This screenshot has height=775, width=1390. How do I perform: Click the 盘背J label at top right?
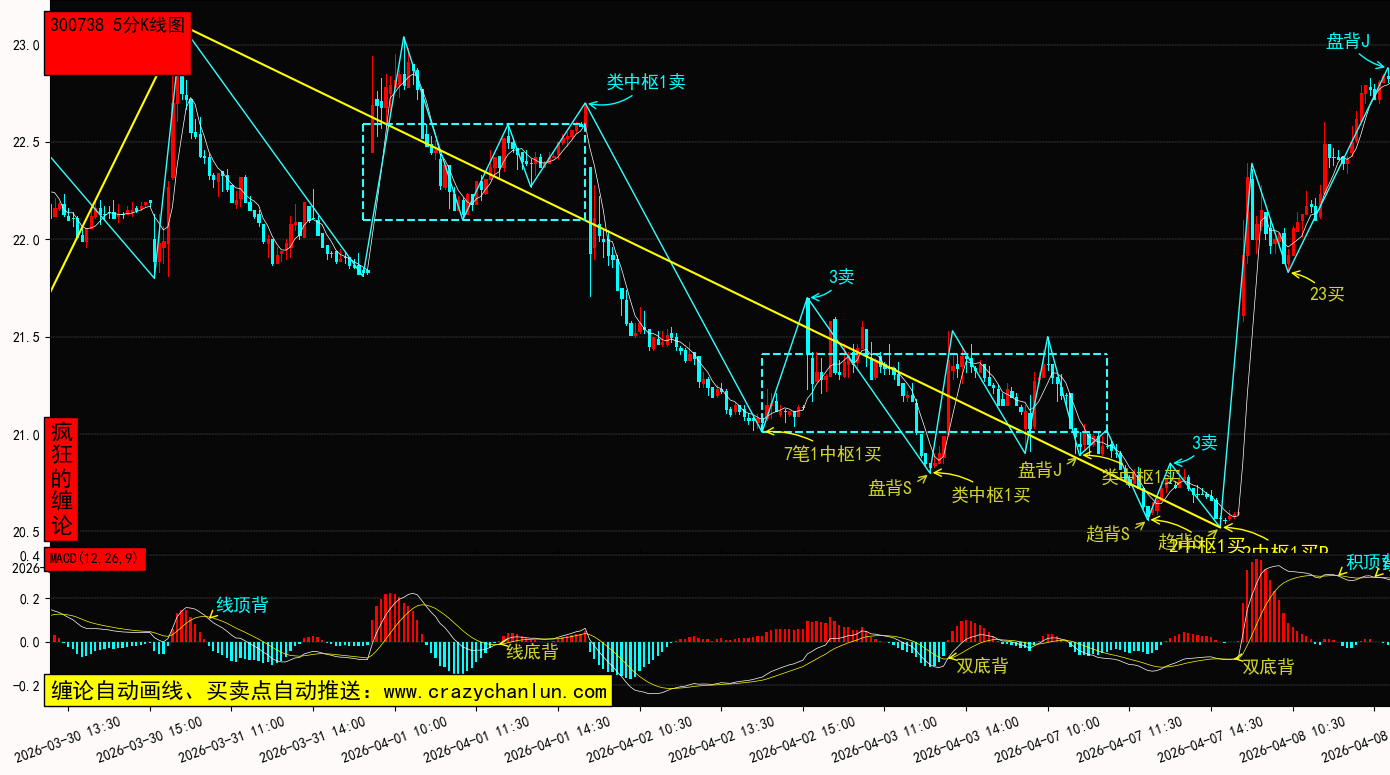[1347, 41]
